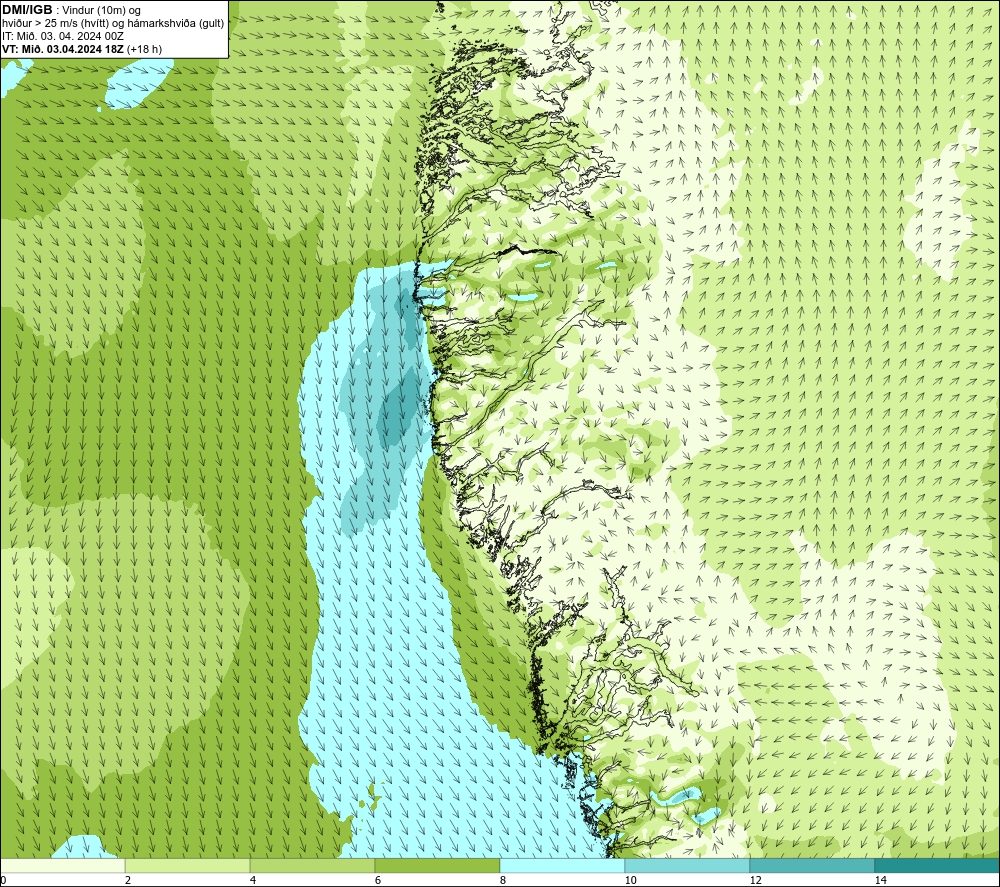Click the legend scale label '0'
This screenshot has width=1000, height=887.
click(x=3, y=881)
